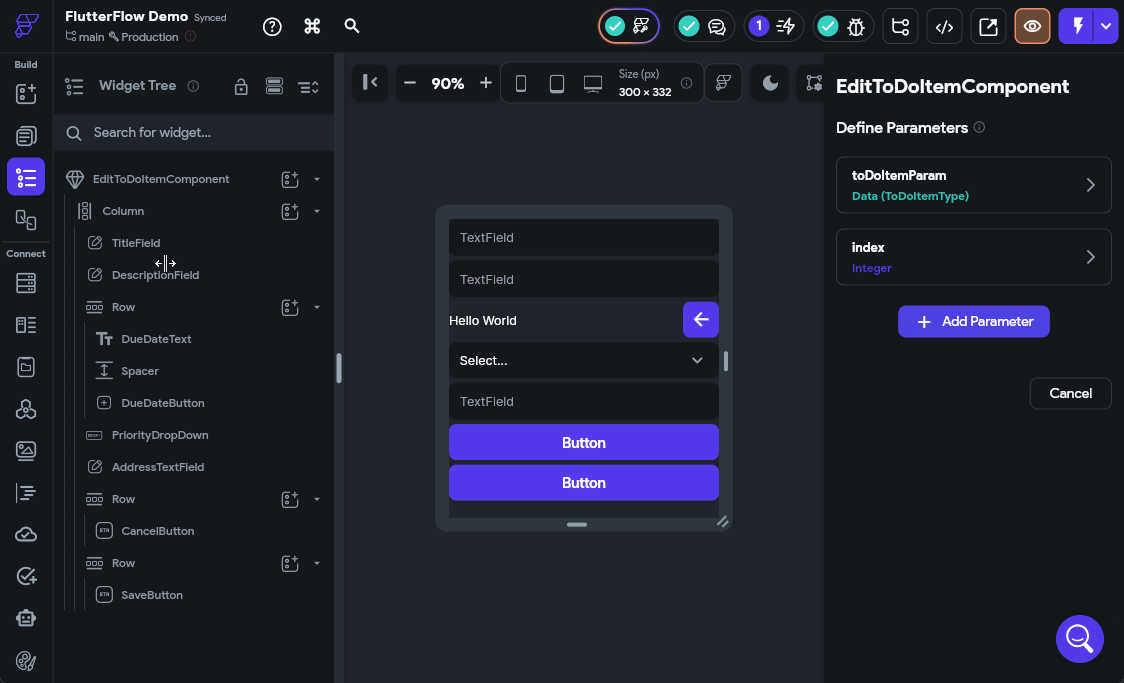This screenshot has height=683, width=1124.
Task: Open the data types sidebar icon
Action: coord(26,325)
